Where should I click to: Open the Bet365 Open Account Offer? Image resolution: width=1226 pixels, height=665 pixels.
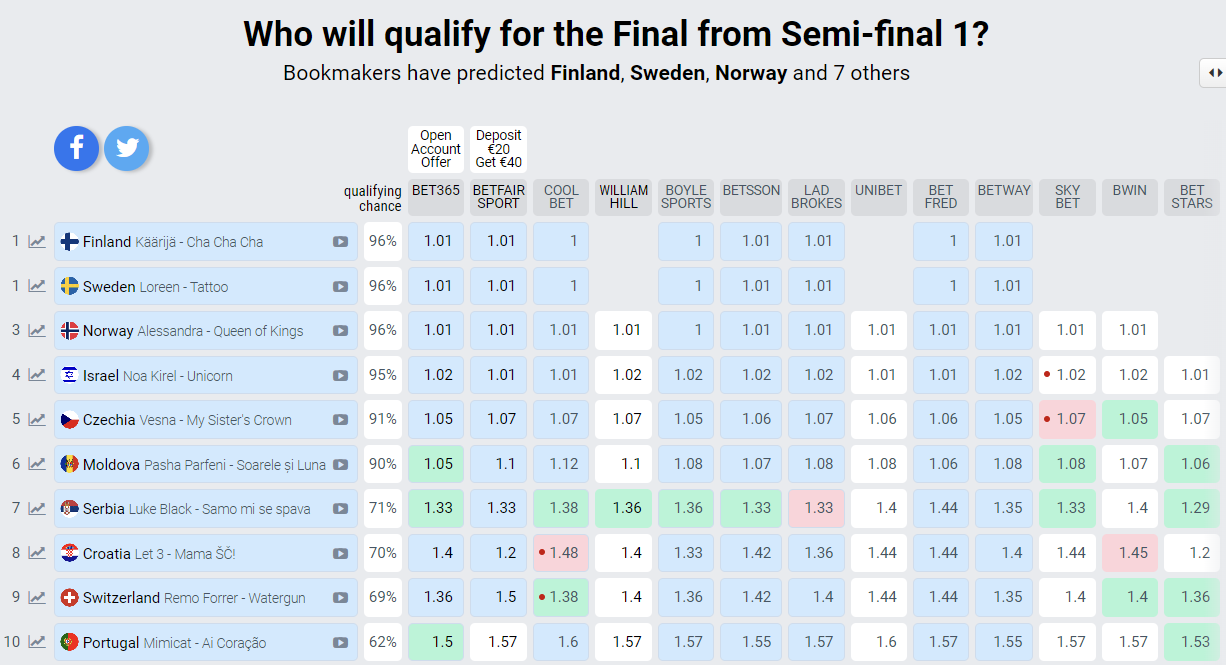436,149
